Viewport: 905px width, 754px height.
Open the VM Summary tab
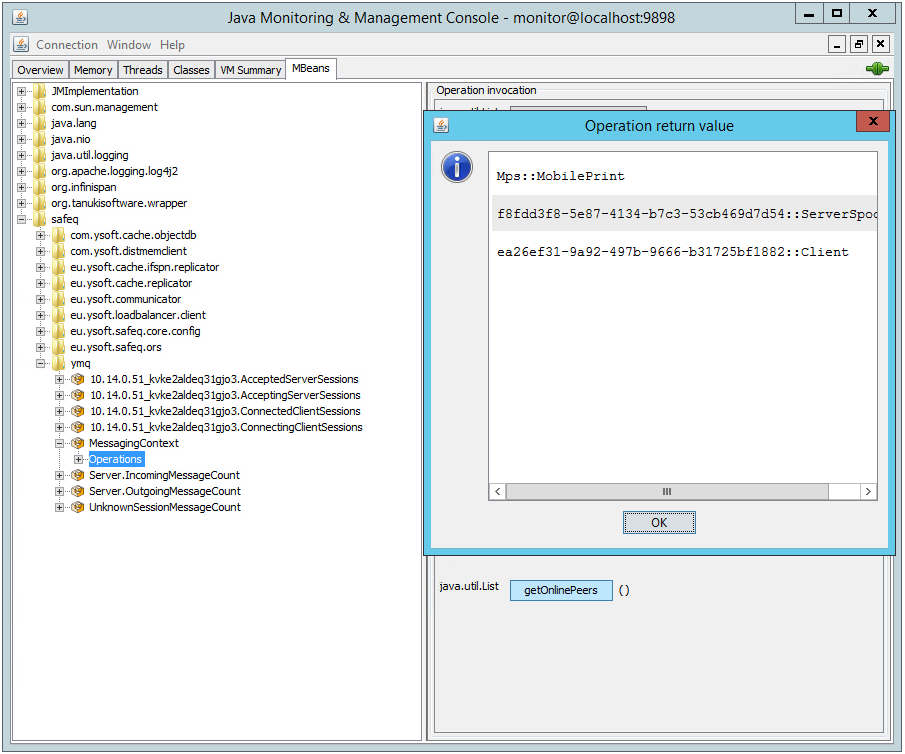[251, 70]
